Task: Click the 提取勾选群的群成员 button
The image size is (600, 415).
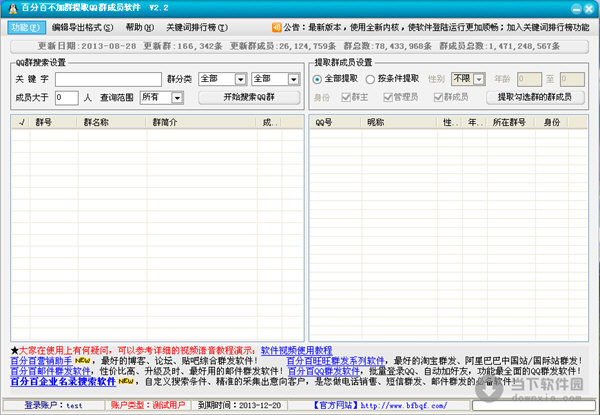Action: pyautogui.click(x=535, y=97)
